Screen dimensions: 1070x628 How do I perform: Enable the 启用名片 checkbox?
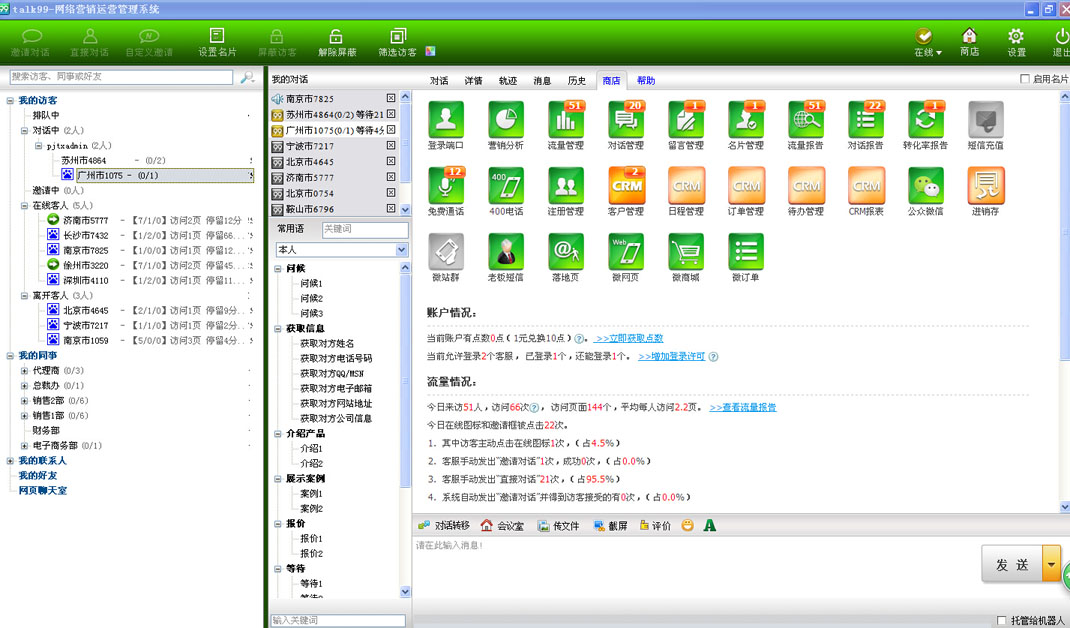(1024, 79)
